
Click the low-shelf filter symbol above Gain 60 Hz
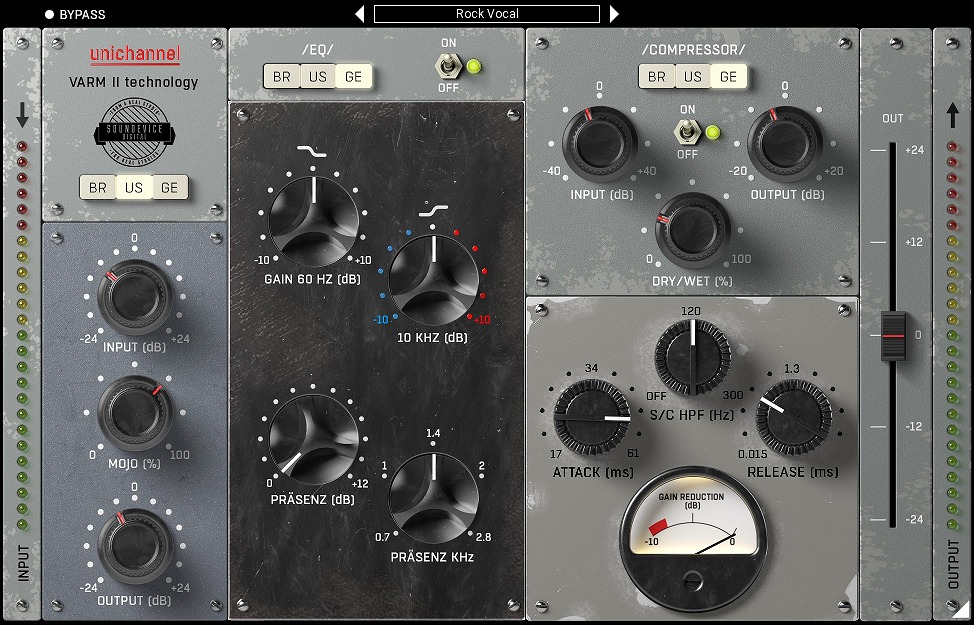pos(313,153)
